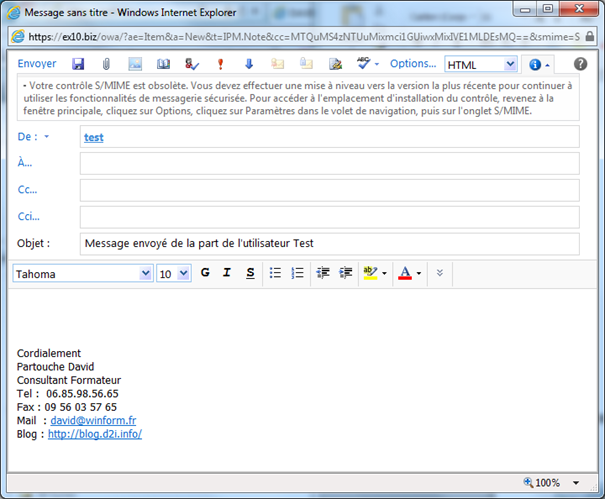The width and height of the screenshot is (605, 499).
Task: Open the http://blog.d2i.info/ link
Action: (95, 434)
